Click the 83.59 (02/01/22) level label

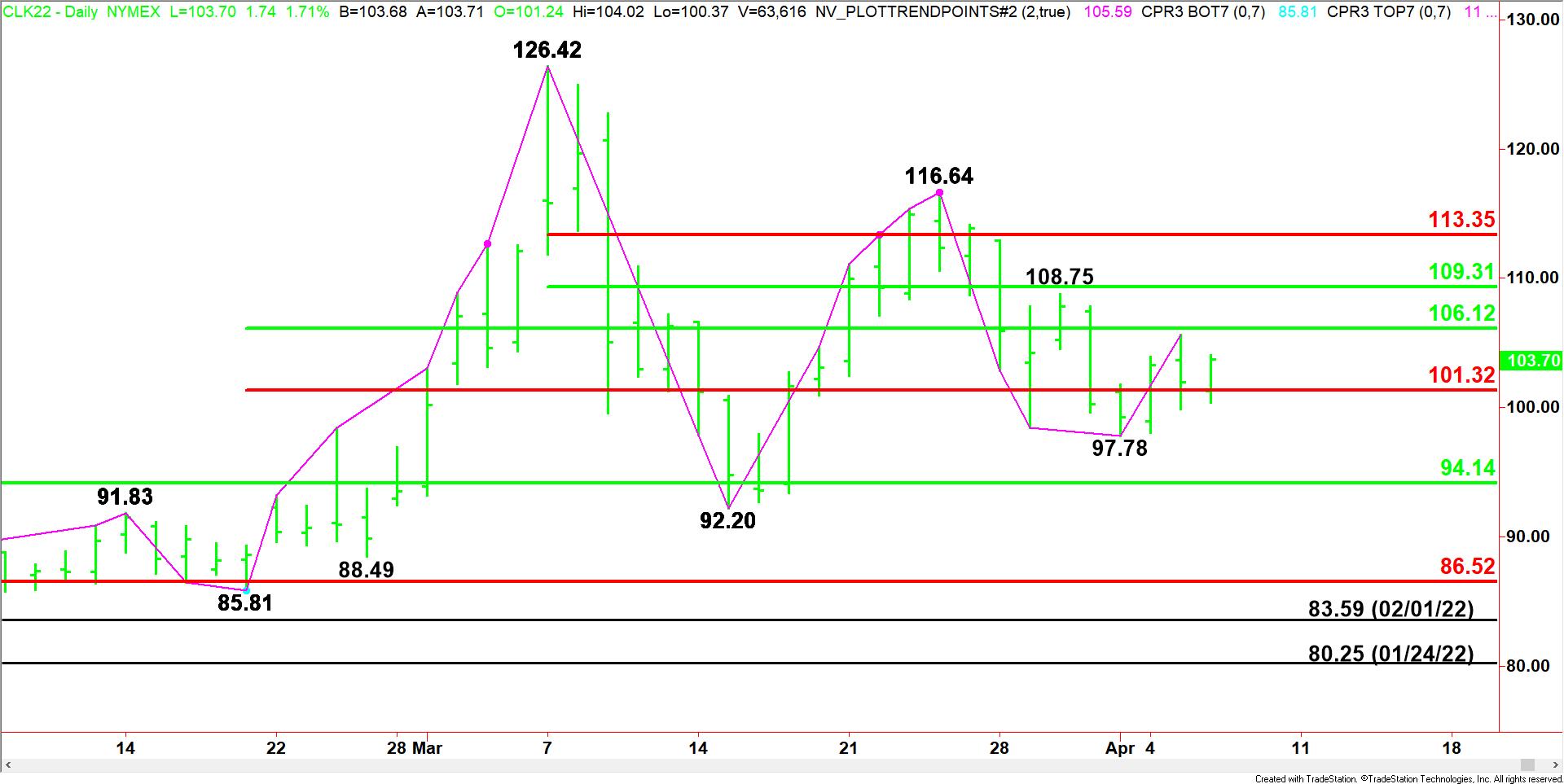tap(1391, 609)
